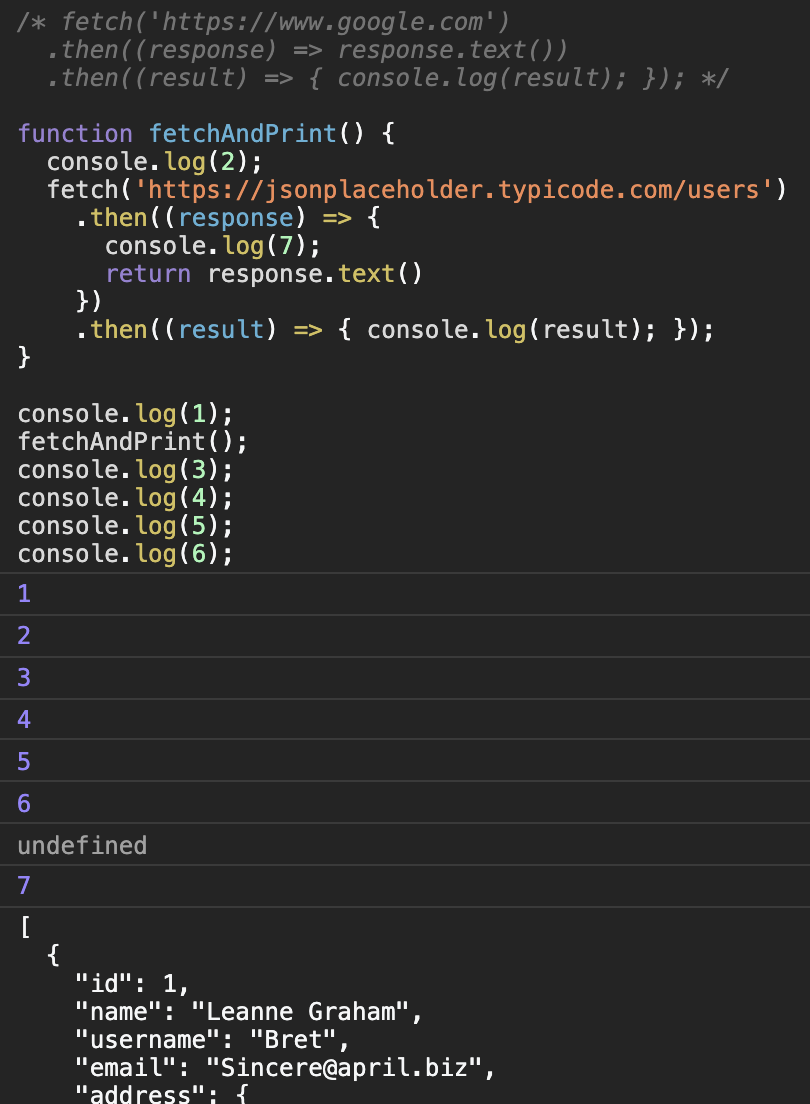Viewport: 810px width, 1104px height.
Task: Select the fetchAndPrint() call statement
Action: click(130, 441)
